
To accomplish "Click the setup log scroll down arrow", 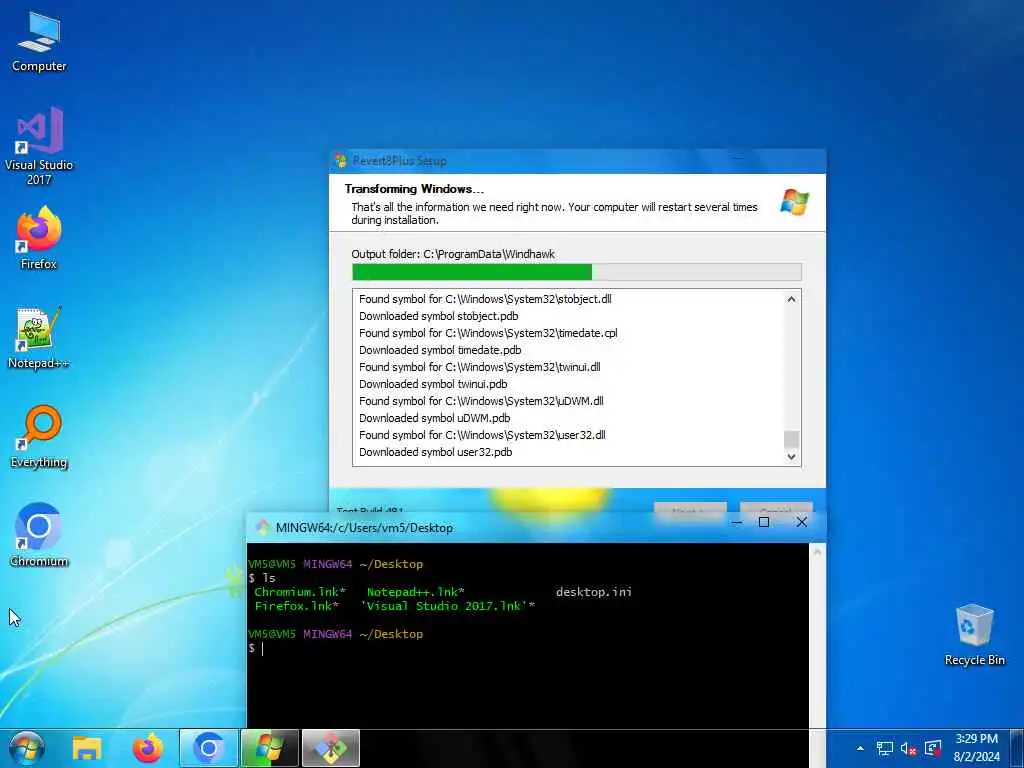I will coord(792,456).
